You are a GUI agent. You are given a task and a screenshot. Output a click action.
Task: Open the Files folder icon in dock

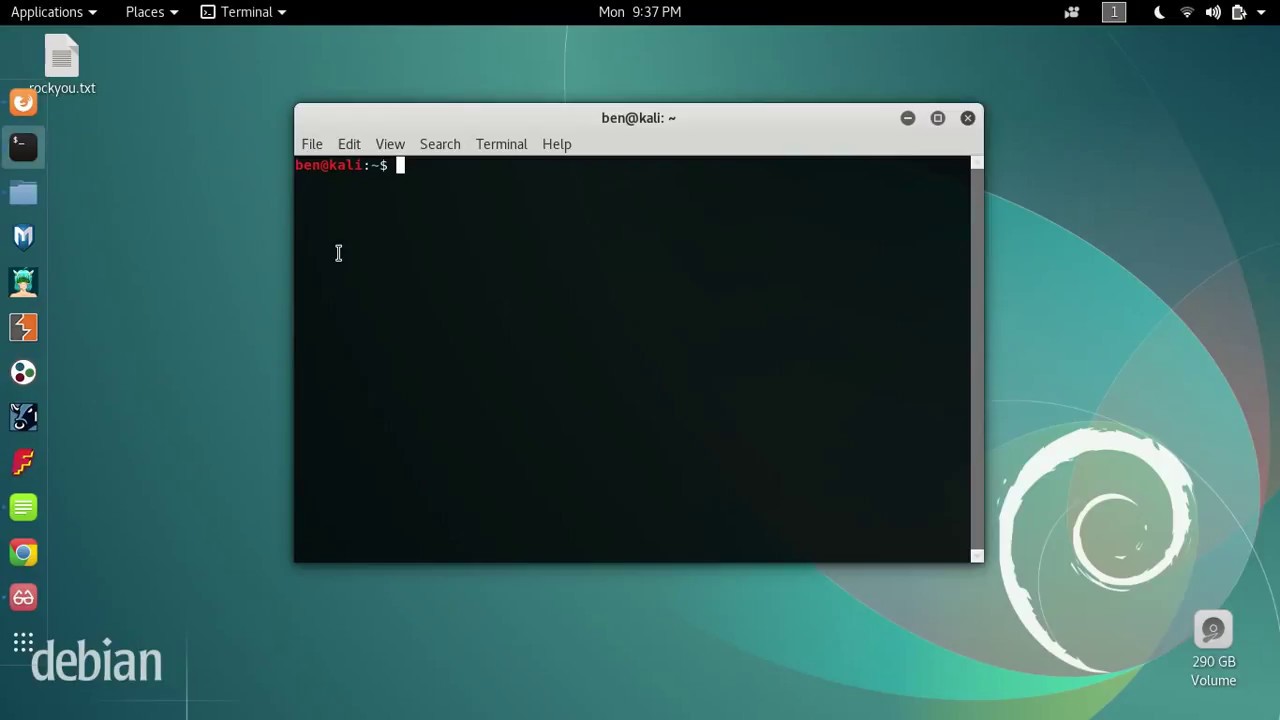click(23, 192)
